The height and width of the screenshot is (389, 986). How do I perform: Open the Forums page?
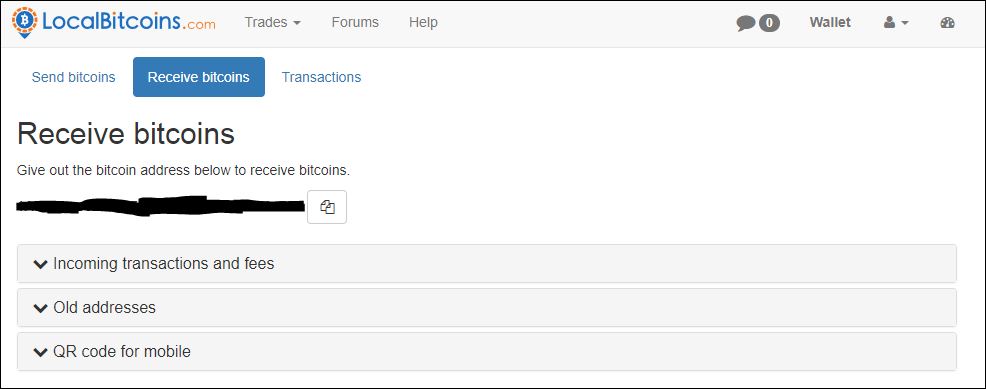tap(355, 23)
